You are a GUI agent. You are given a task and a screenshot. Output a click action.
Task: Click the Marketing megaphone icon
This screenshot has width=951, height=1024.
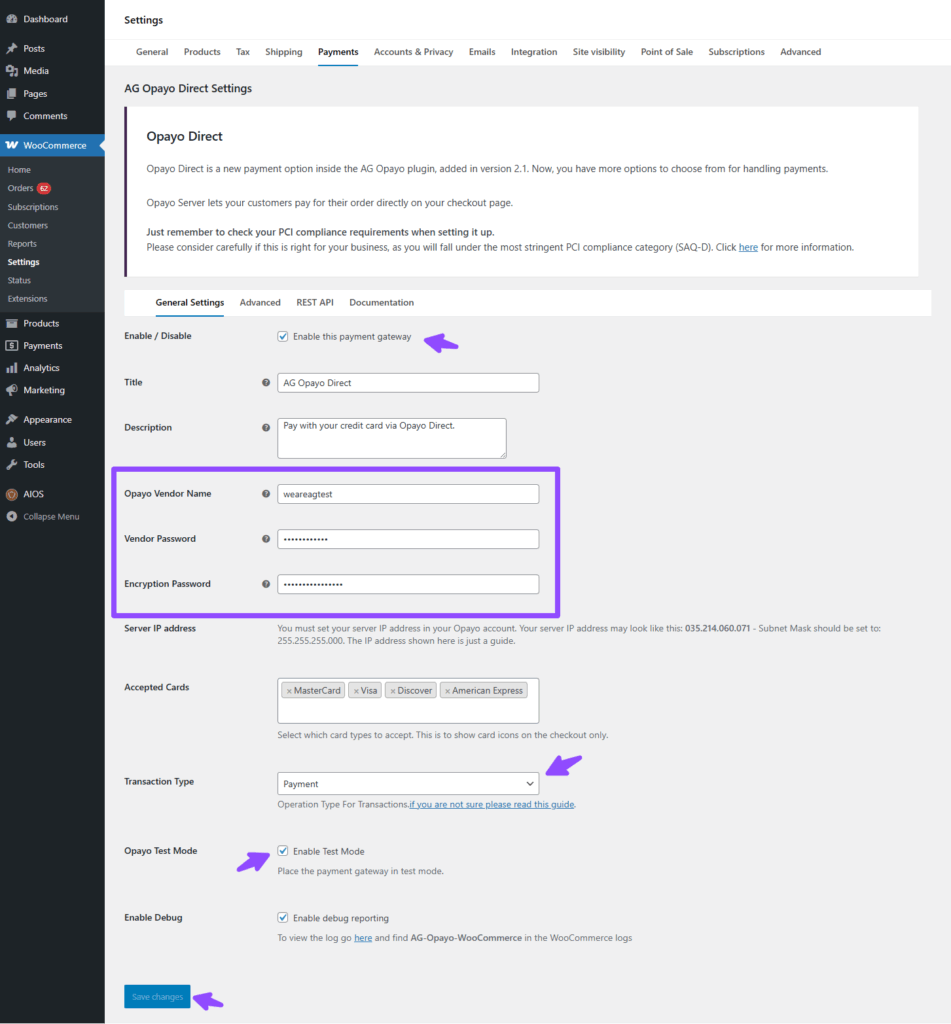click(12, 390)
